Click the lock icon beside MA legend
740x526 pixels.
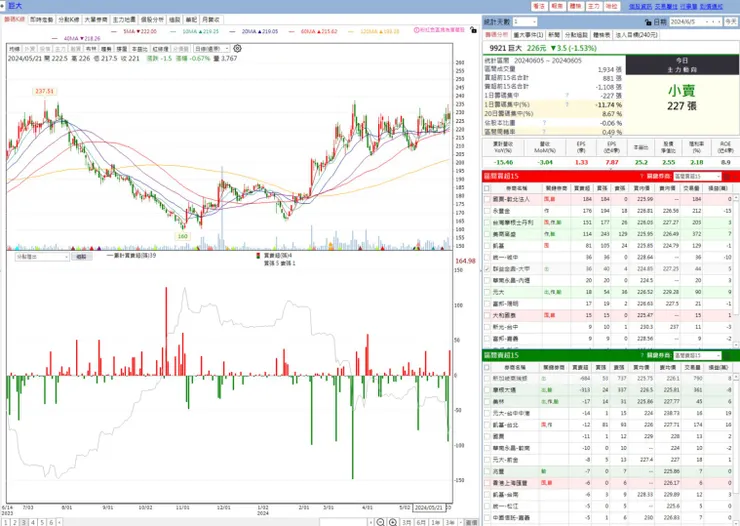point(473,30)
